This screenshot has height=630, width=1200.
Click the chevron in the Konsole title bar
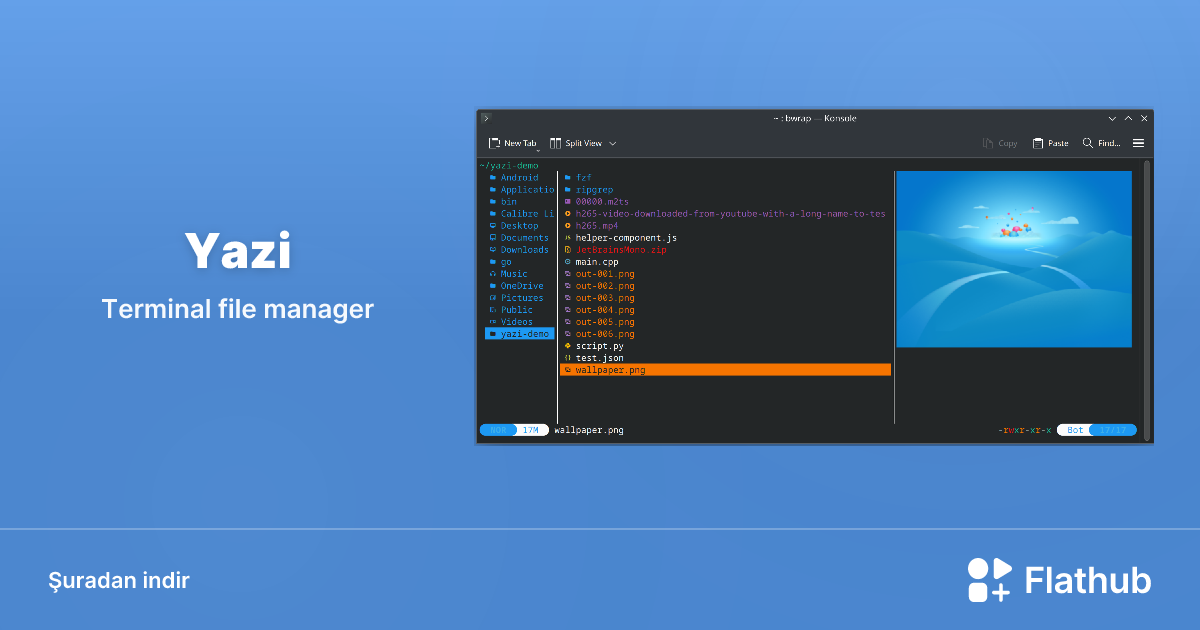click(x=1112, y=117)
